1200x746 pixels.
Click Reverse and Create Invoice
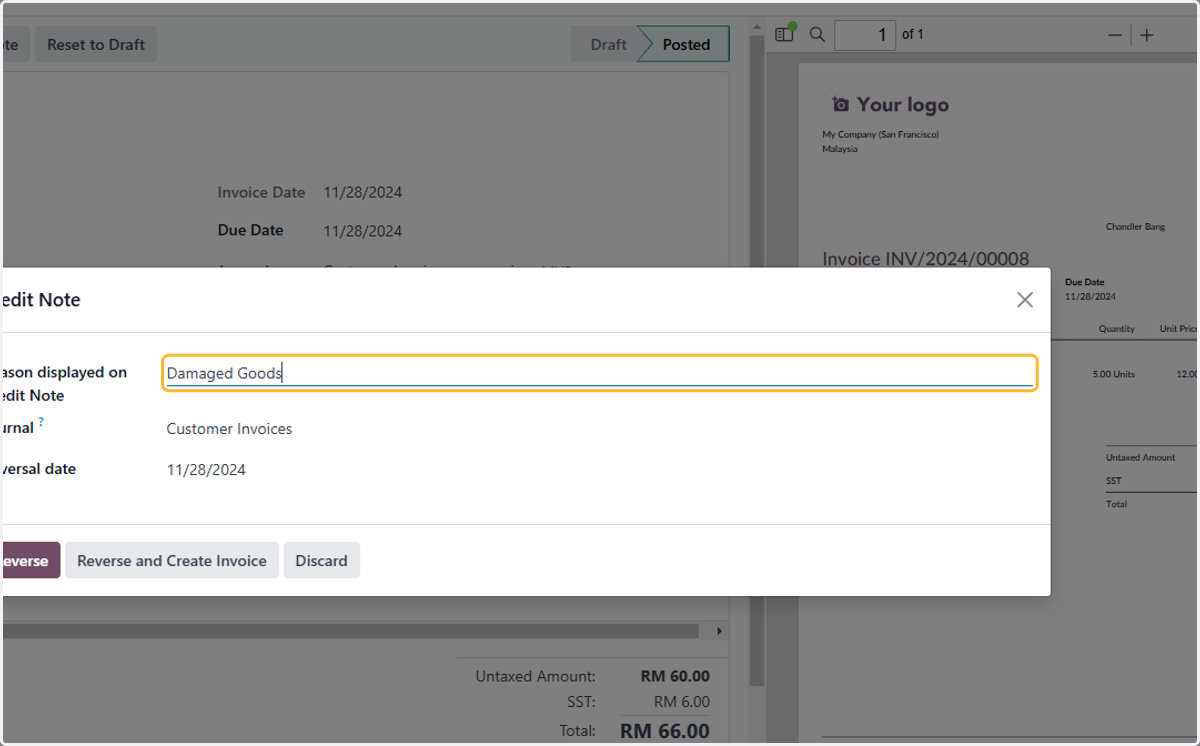click(x=172, y=561)
